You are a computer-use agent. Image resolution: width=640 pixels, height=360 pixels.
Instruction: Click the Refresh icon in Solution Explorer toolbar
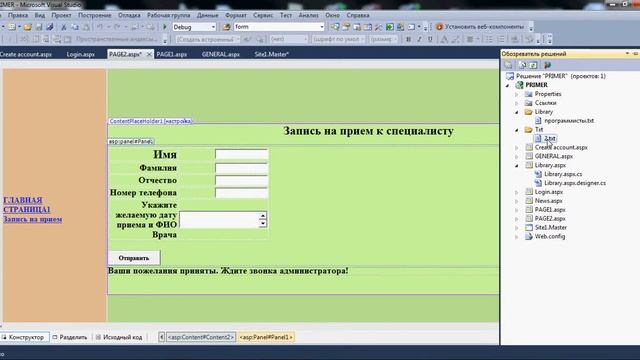533,65
